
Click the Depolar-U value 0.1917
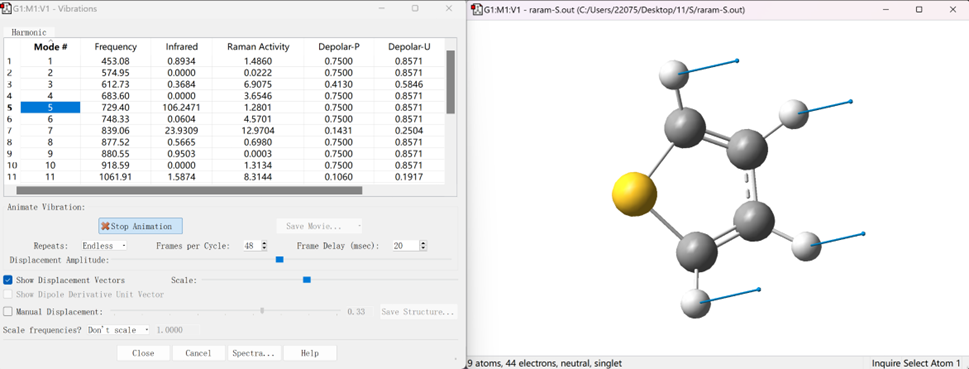click(409, 177)
